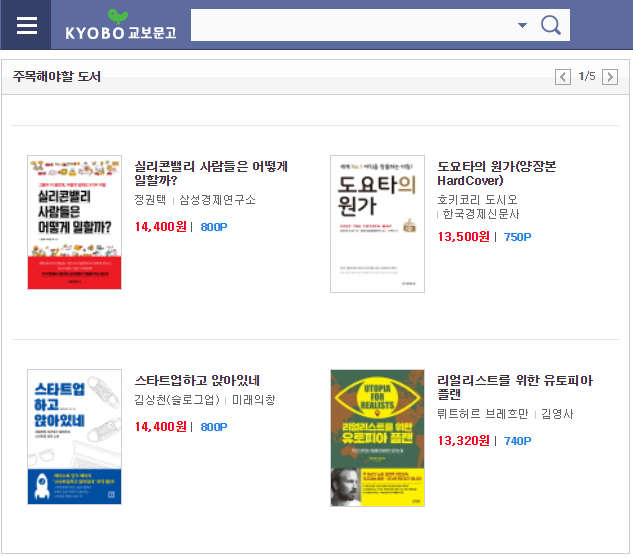633x557 pixels.
Task: Click price 13,500원
Action: (463, 237)
